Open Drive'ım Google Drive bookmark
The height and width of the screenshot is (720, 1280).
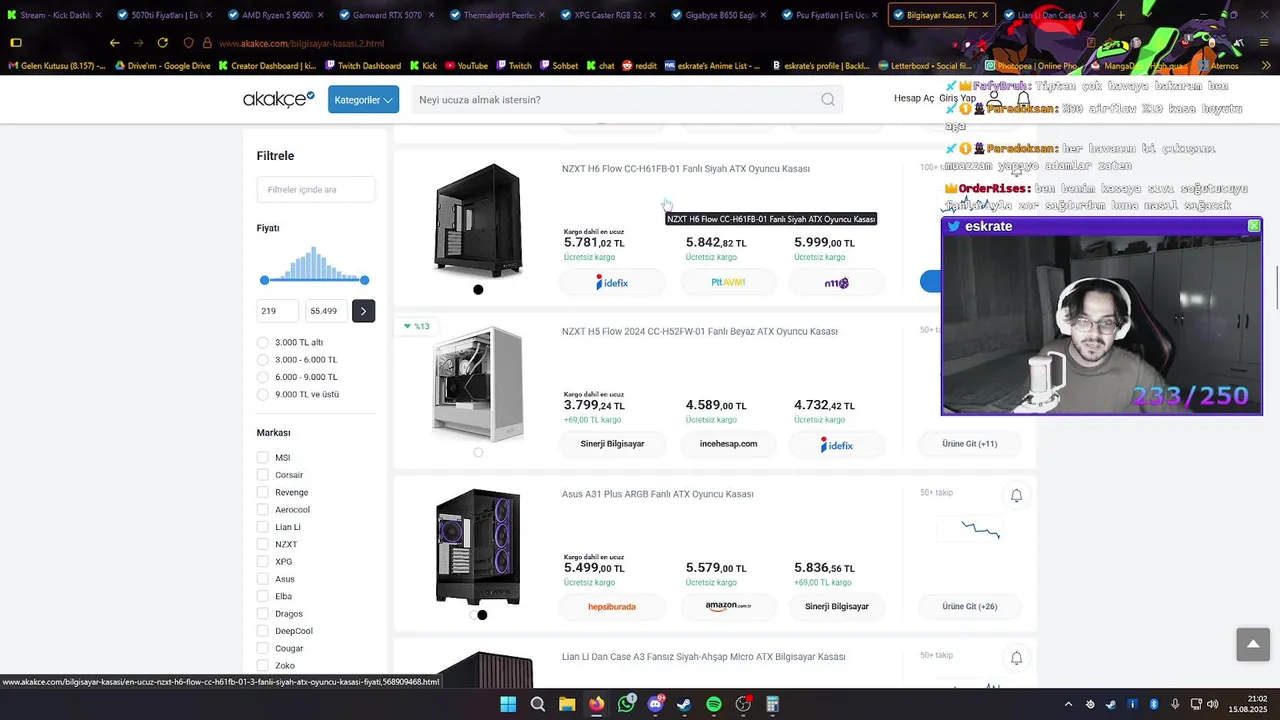163,66
